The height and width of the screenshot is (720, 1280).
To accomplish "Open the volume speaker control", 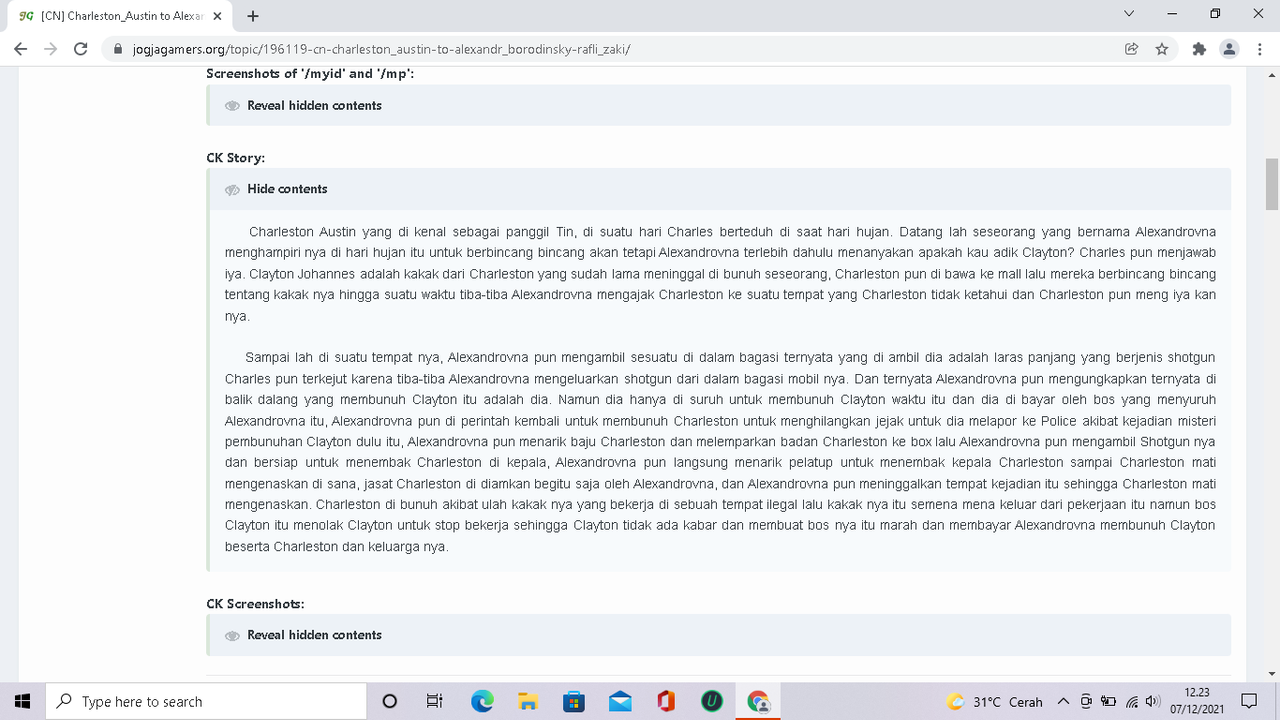I will [1153, 701].
